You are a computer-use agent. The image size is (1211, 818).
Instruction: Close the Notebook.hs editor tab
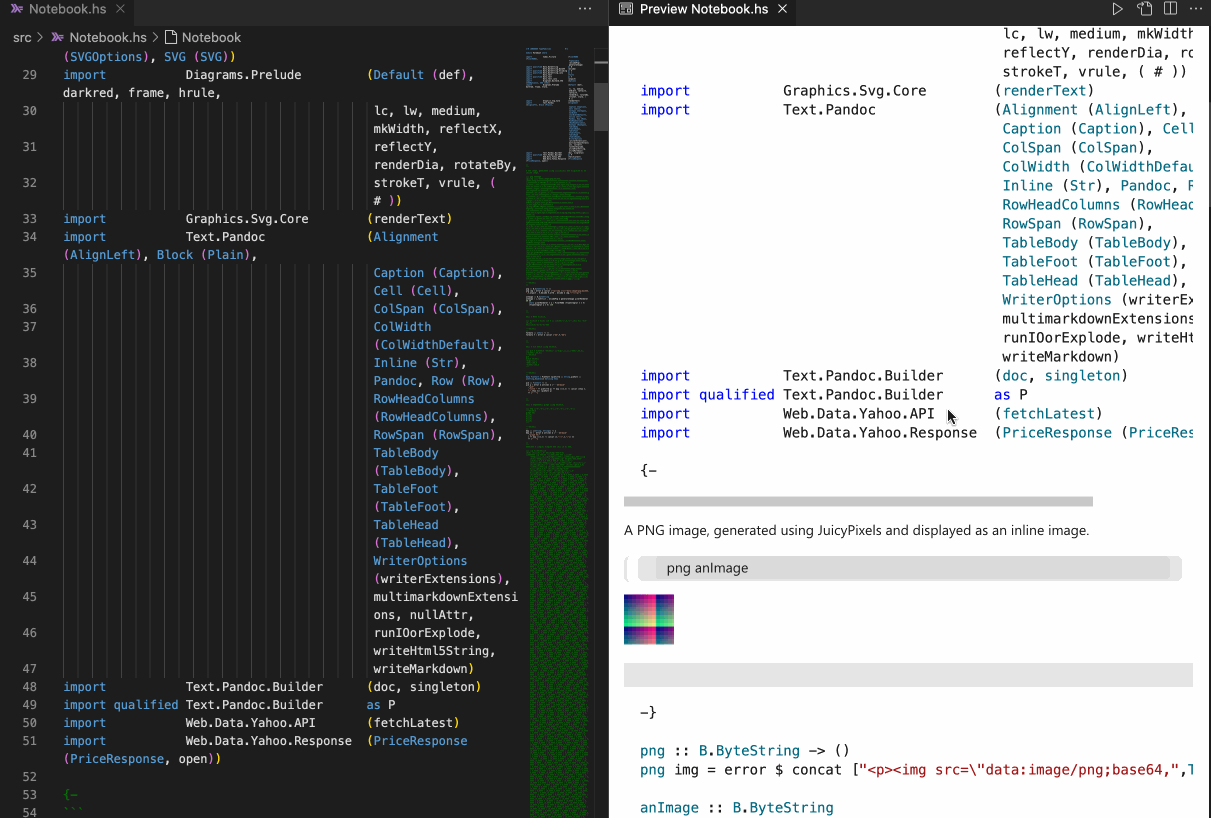pyautogui.click(x=120, y=9)
